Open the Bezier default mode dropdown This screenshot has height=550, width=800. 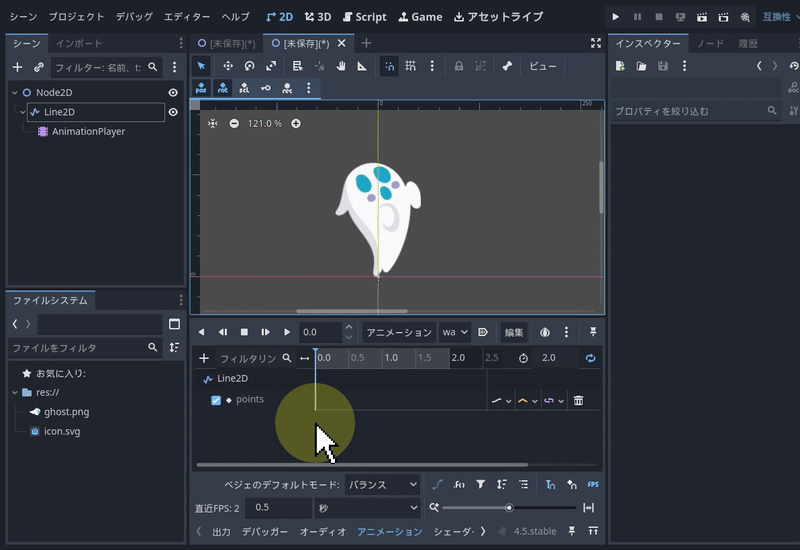[382, 485]
